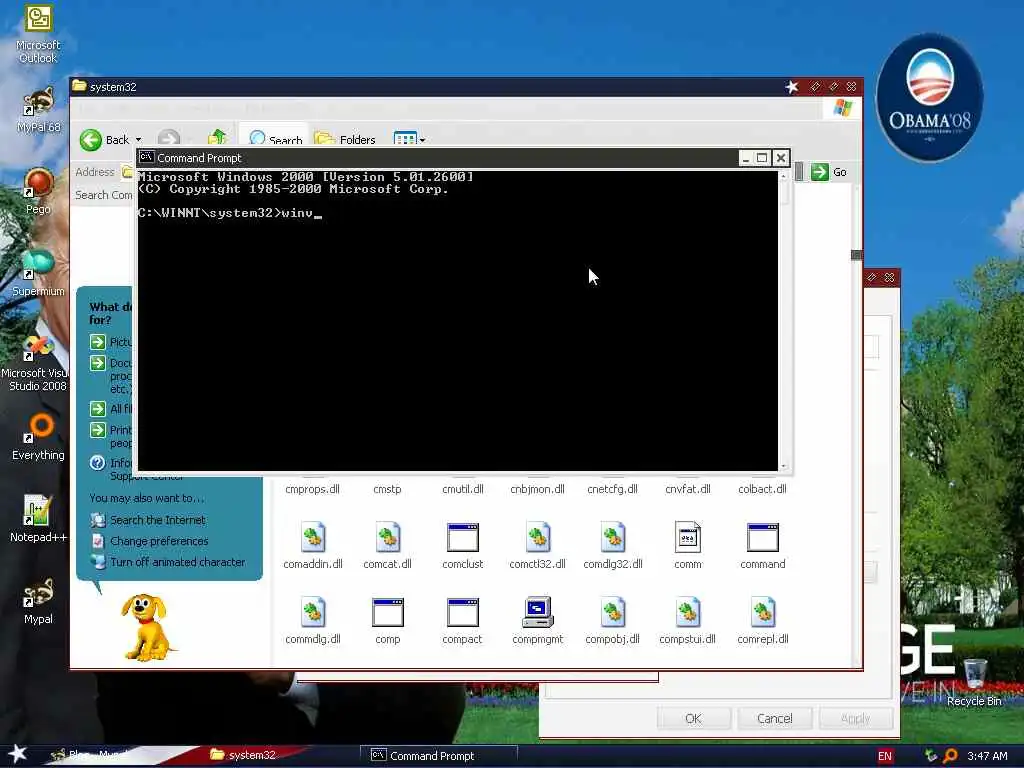Select the colbact.dll file label
This screenshot has height=768, width=1024.
pyautogui.click(x=762, y=489)
